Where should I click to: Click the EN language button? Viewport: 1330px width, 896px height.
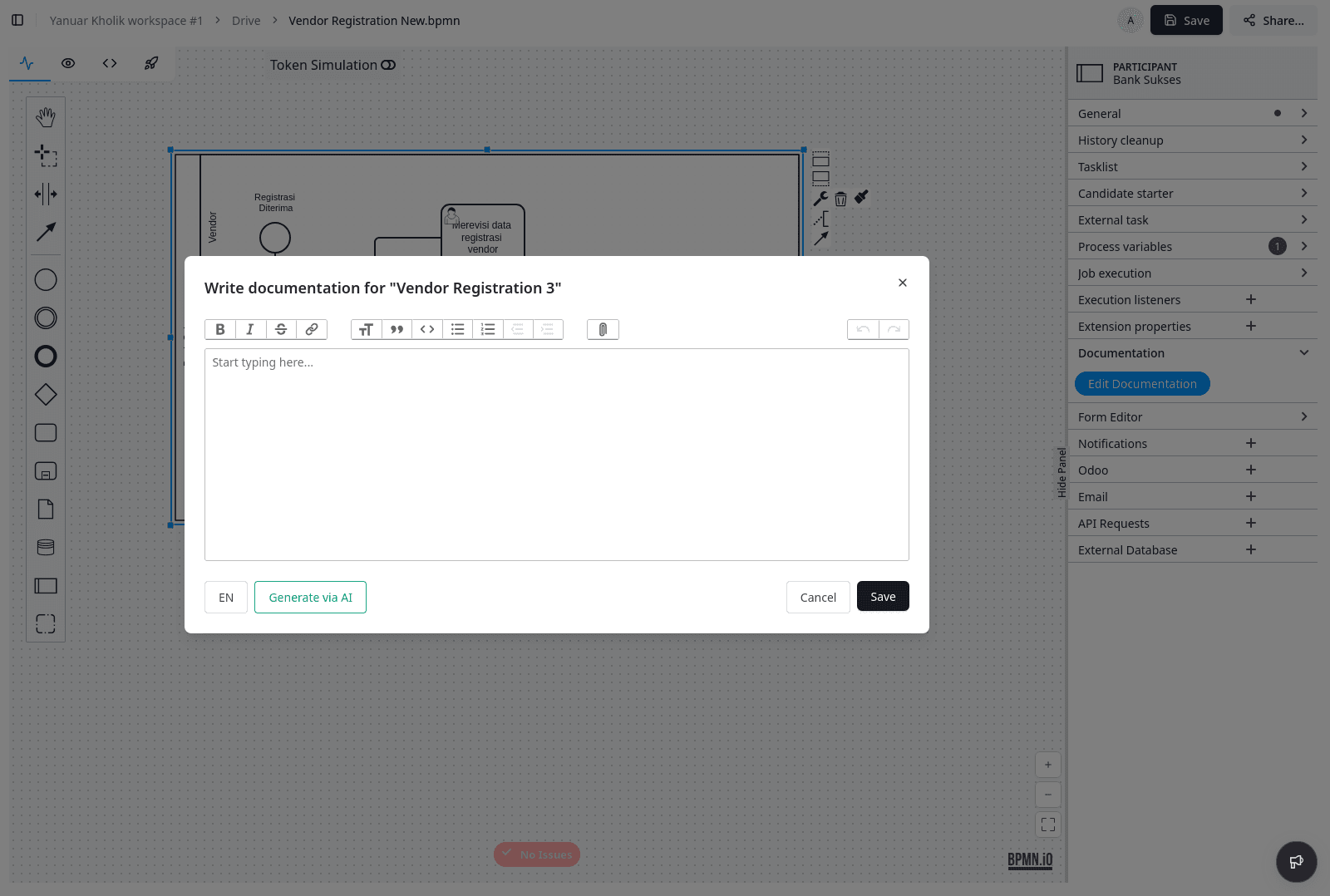[226, 598]
